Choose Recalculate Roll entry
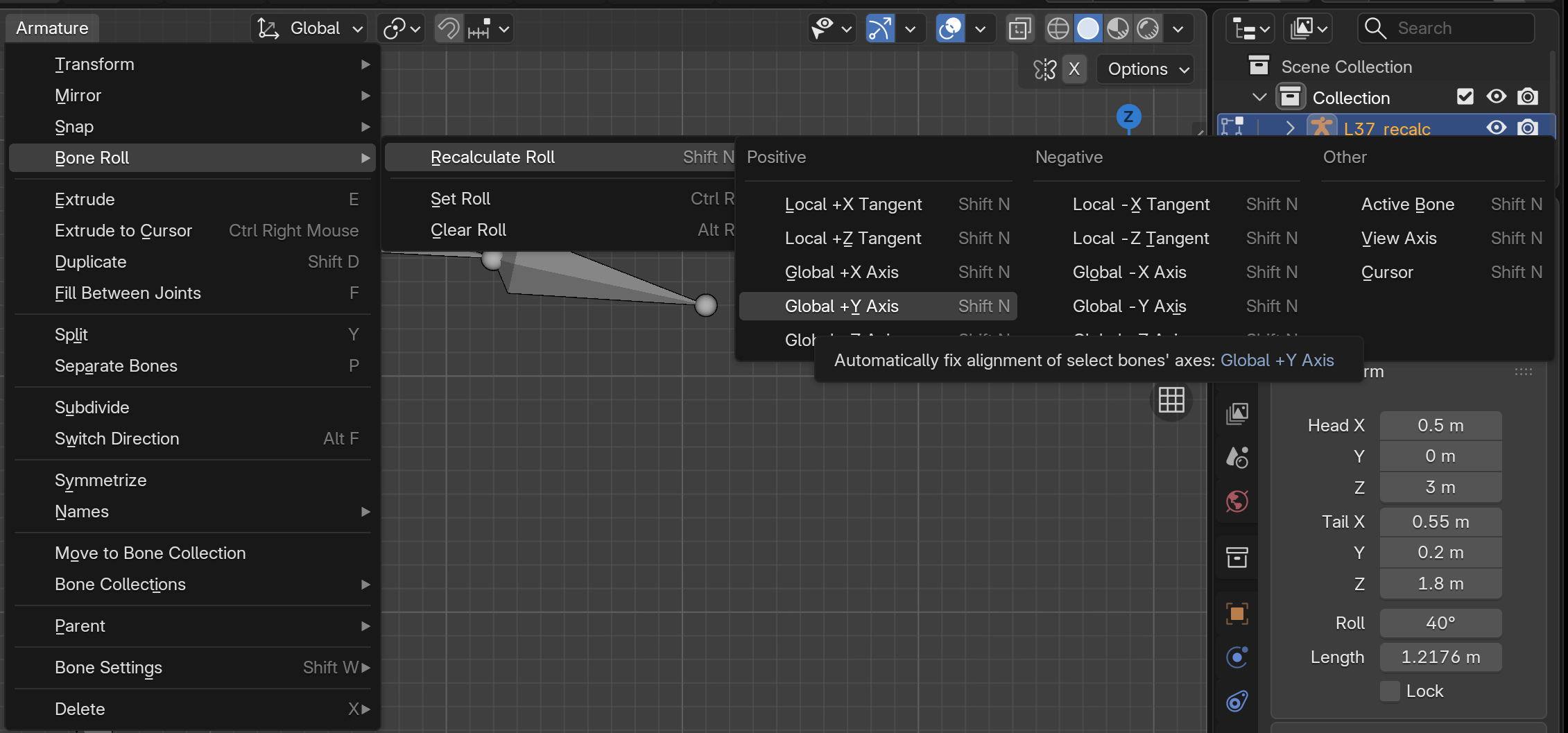Viewport: 1568px width, 733px height. point(560,157)
